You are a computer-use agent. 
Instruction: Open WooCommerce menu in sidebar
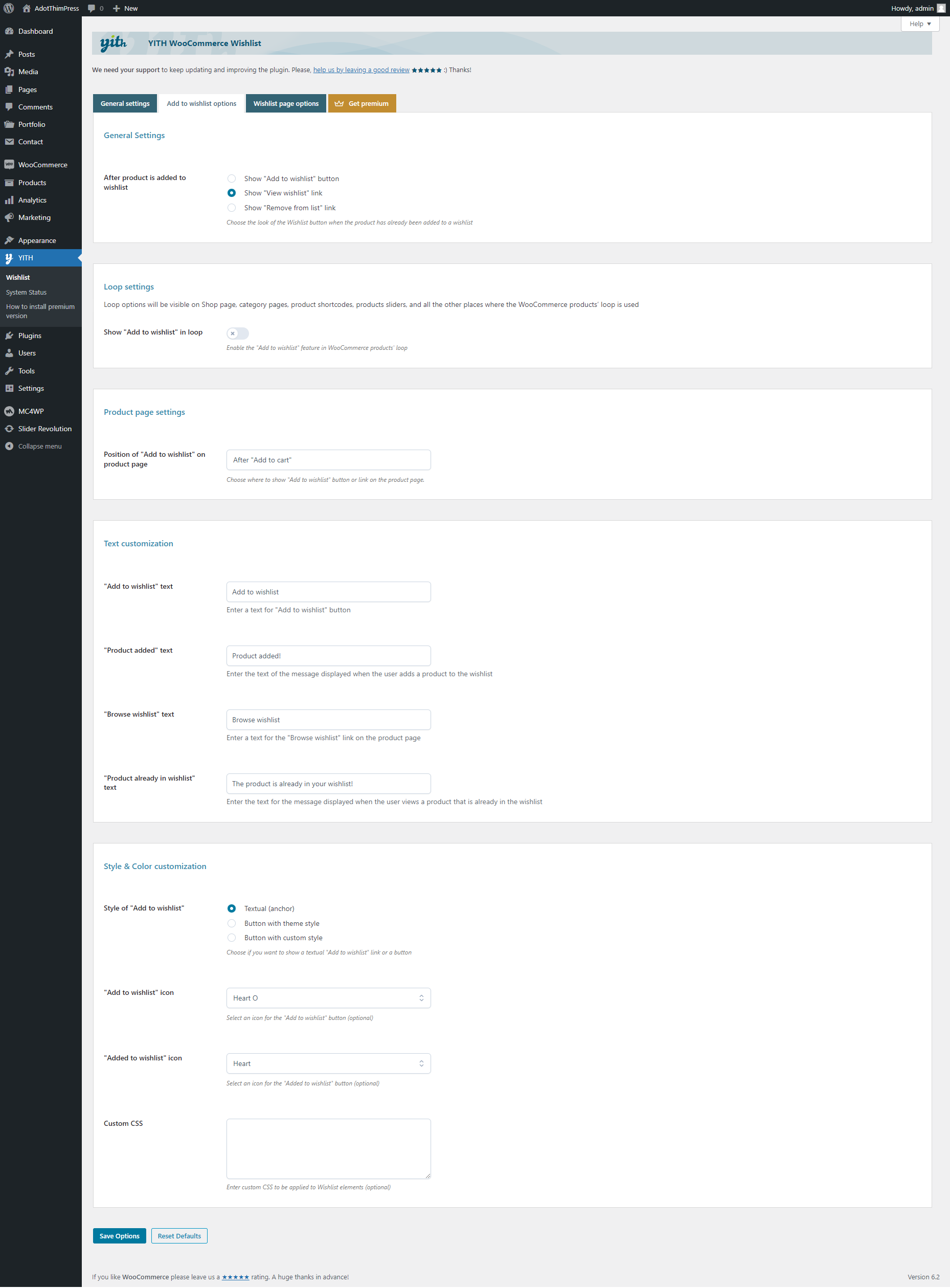tap(41, 165)
